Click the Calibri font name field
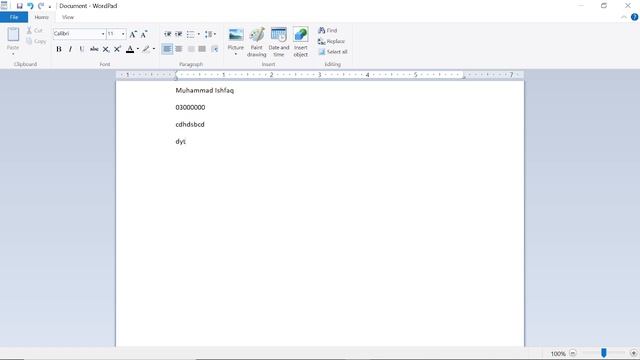This screenshot has width=640, height=360. (x=77, y=33)
